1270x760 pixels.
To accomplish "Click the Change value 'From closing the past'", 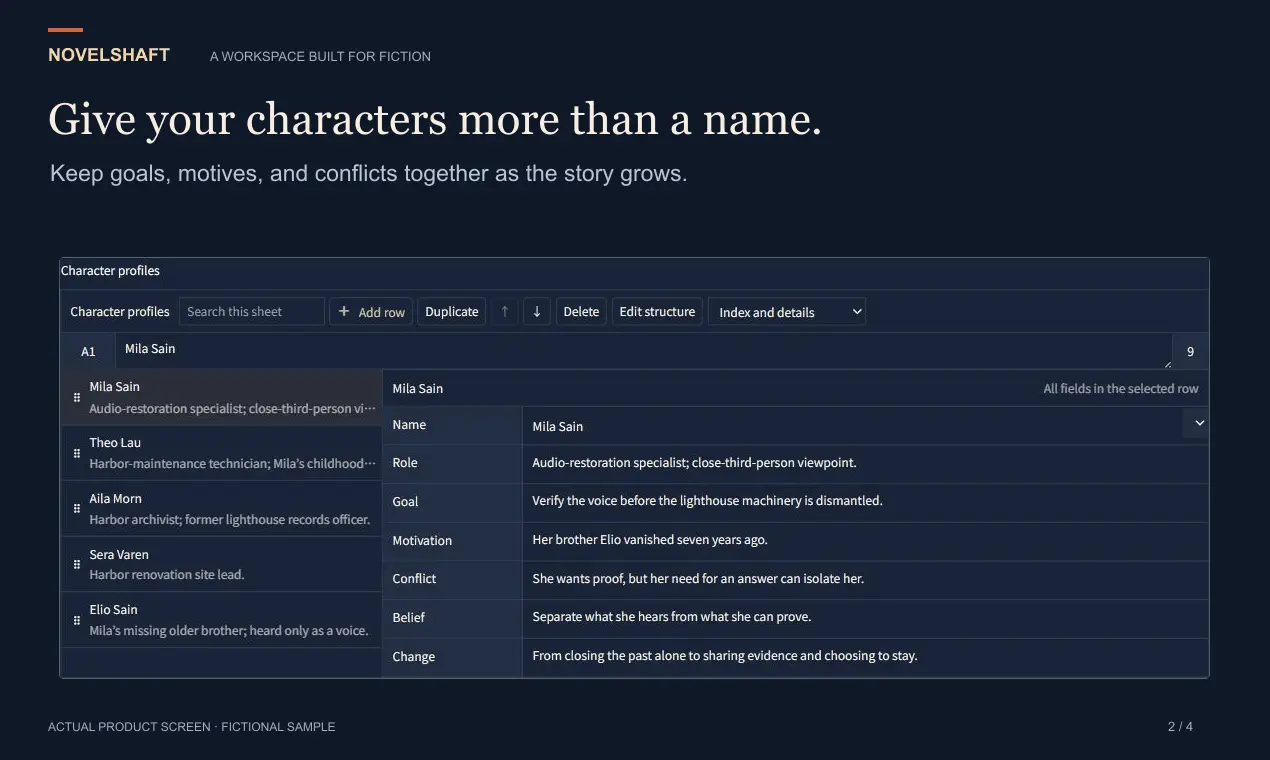I will [725, 656].
